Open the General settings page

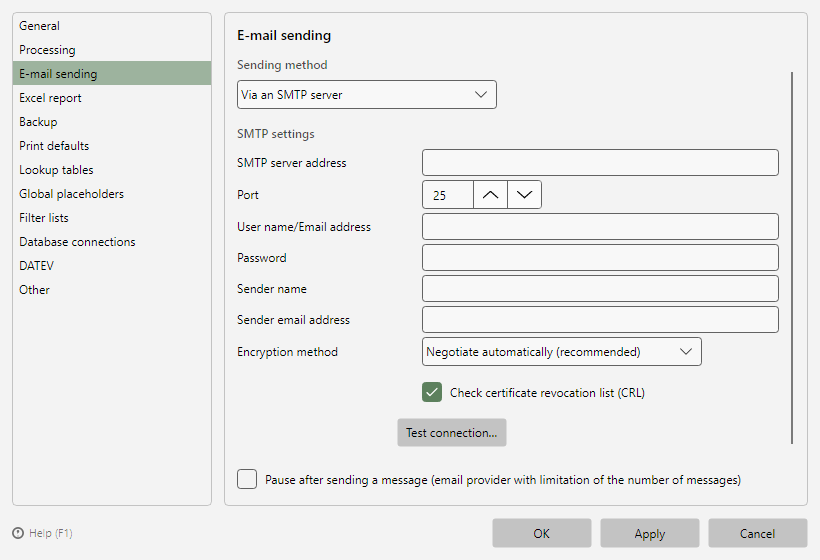112,26
